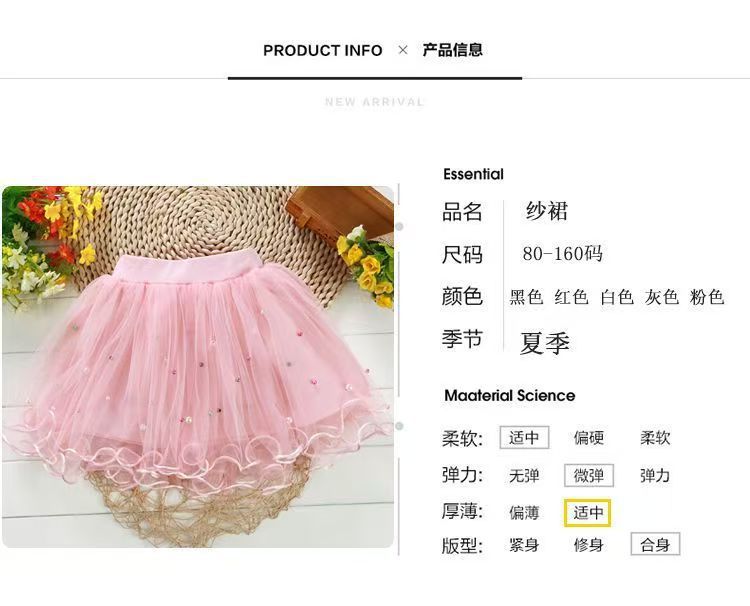750x606 pixels.
Task: Click the × symbol beside PRODUCT INFO
Action: [x=403, y=50]
